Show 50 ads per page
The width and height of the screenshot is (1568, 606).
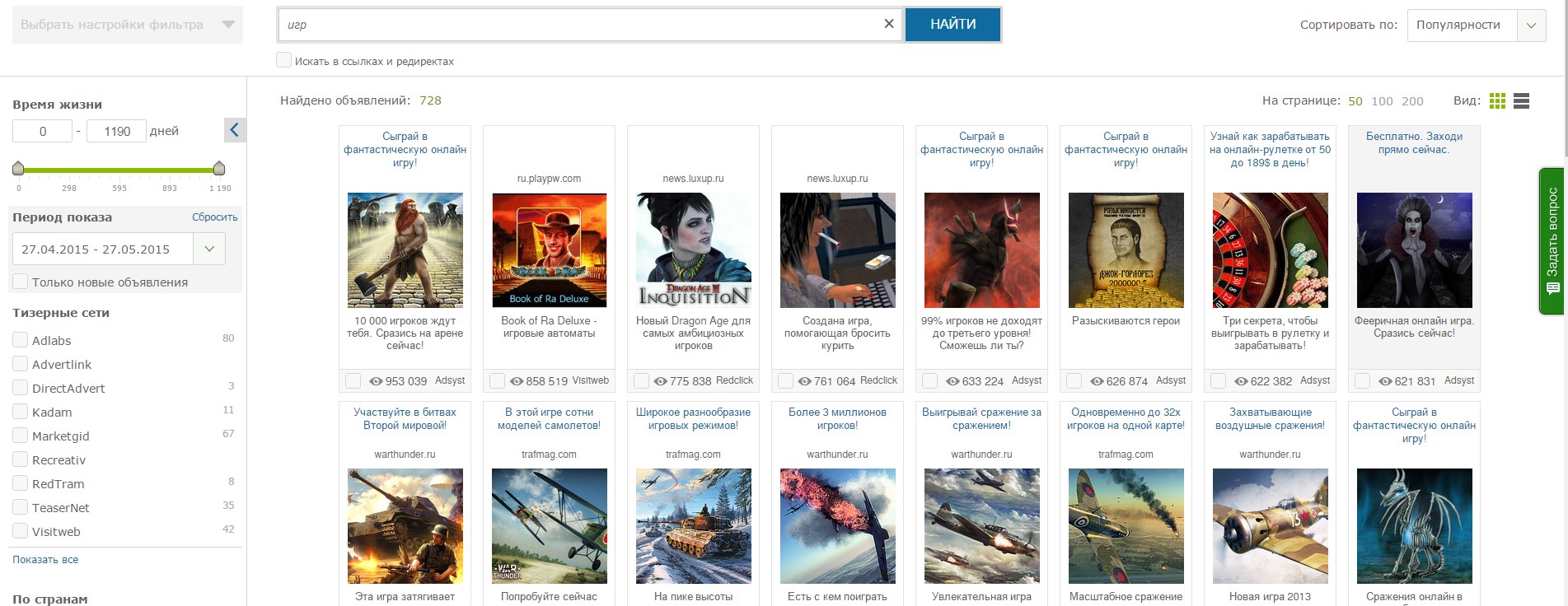[x=1355, y=101]
